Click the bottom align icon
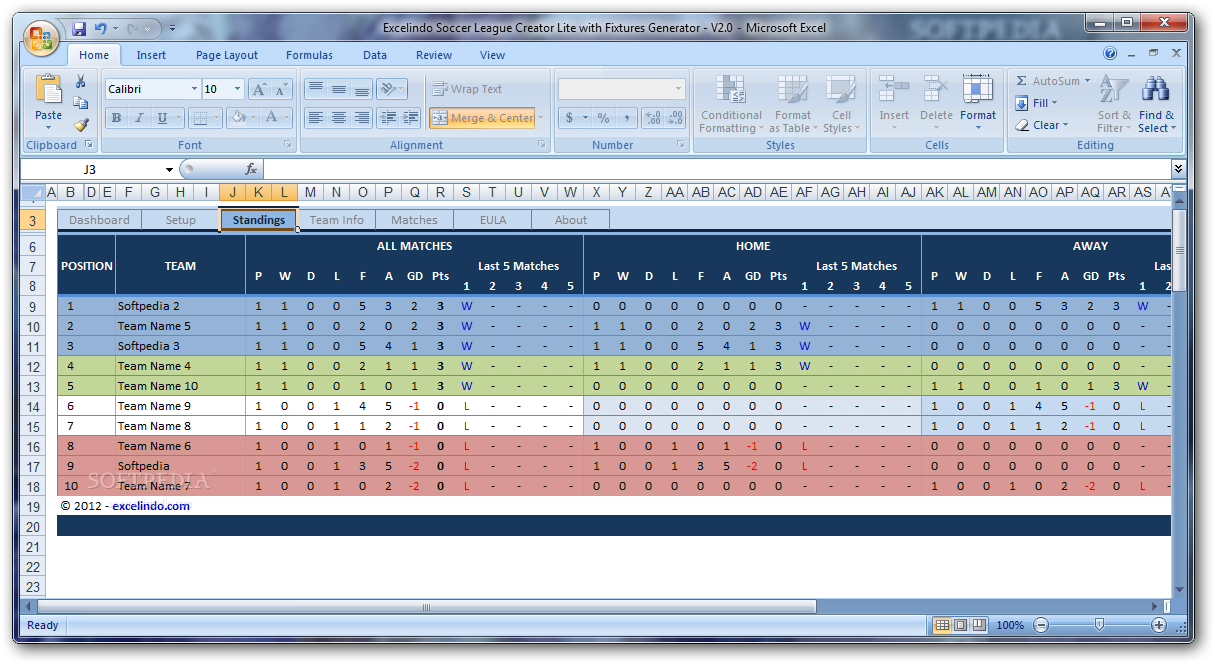 coord(362,89)
